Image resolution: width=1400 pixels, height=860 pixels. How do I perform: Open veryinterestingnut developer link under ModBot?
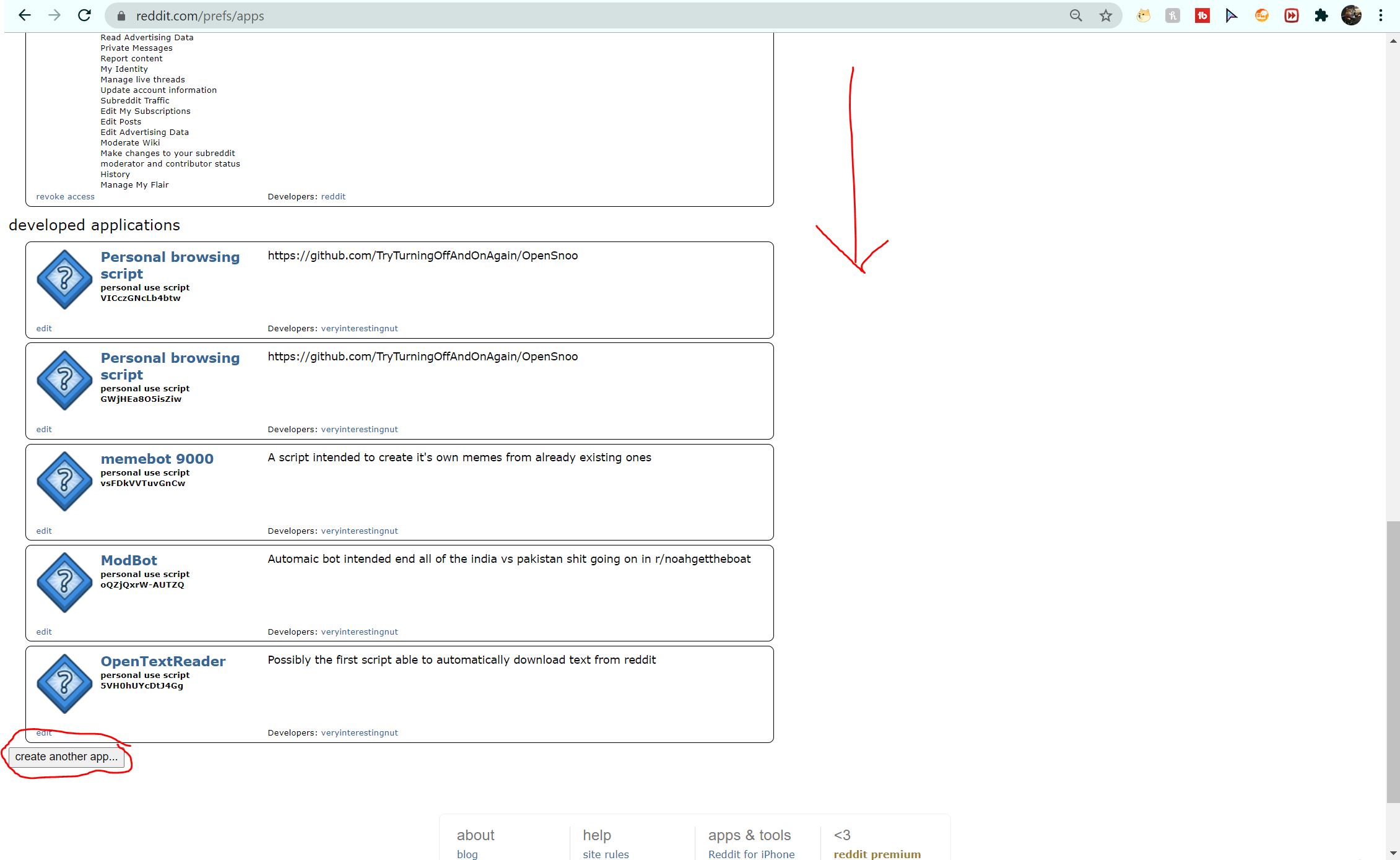tap(359, 632)
